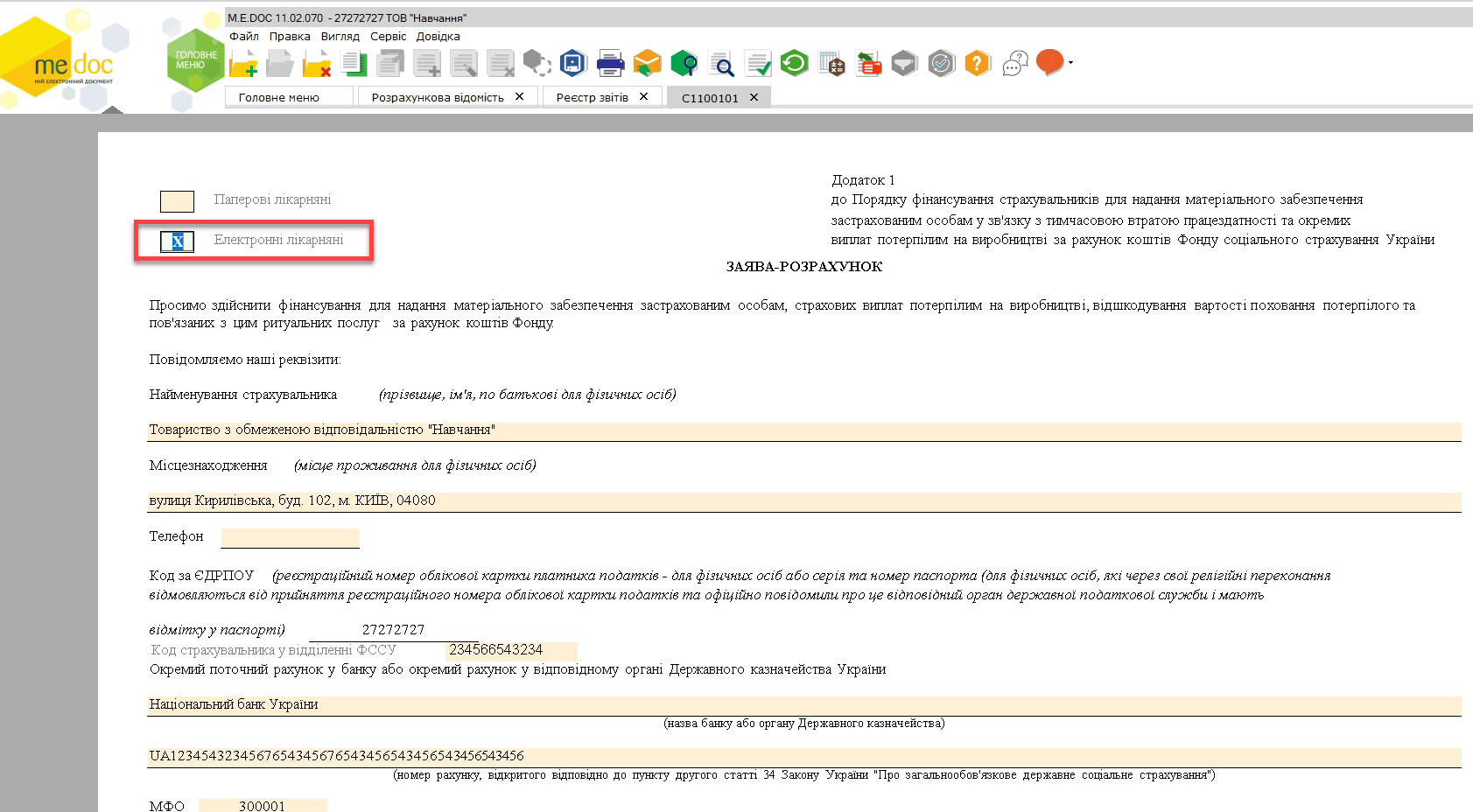Click the blue save diskette icon
The height and width of the screenshot is (812, 1473).
572,63
